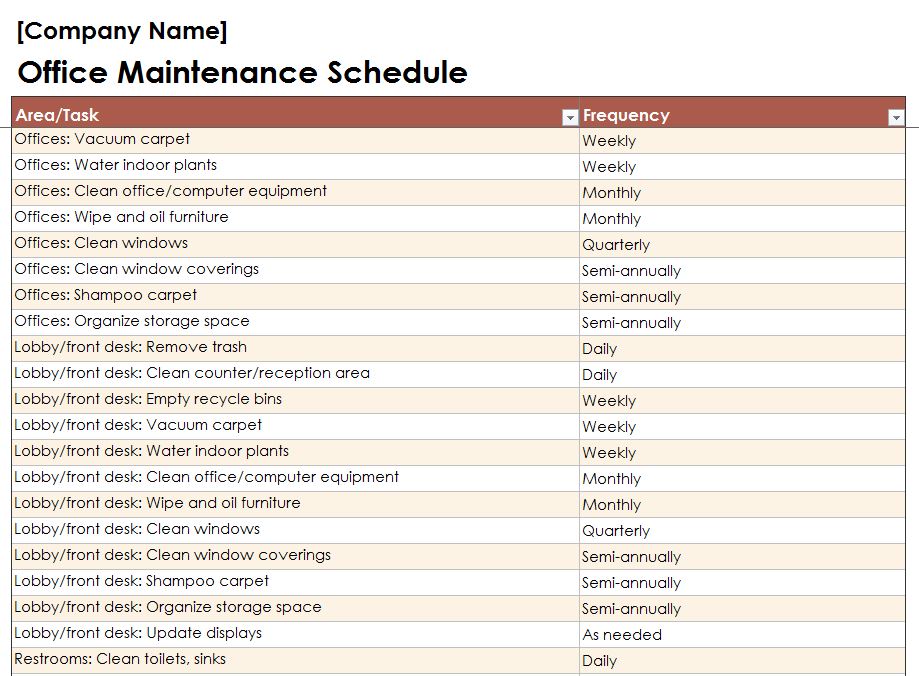Click 'Lobby/front desk: Empty recycle bins' cell
The width and height of the screenshot is (919, 676).
pyautogui.click(x=295, y=400)
